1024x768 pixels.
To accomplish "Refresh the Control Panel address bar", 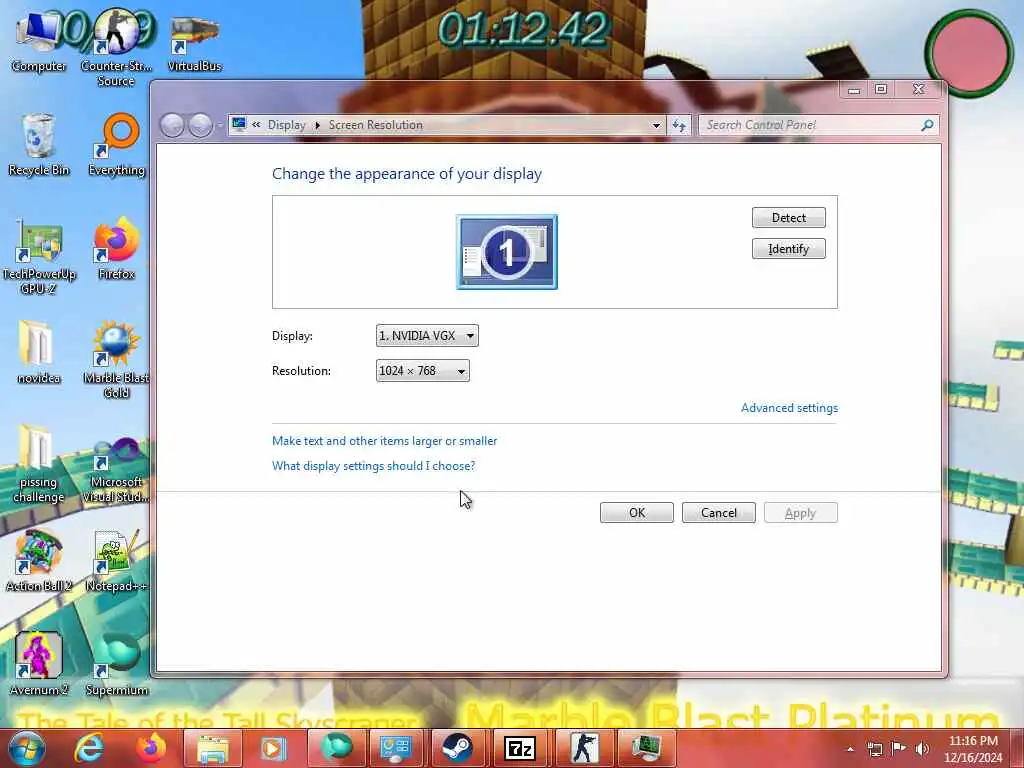I will pyautogui.click(x=679, y=125).
